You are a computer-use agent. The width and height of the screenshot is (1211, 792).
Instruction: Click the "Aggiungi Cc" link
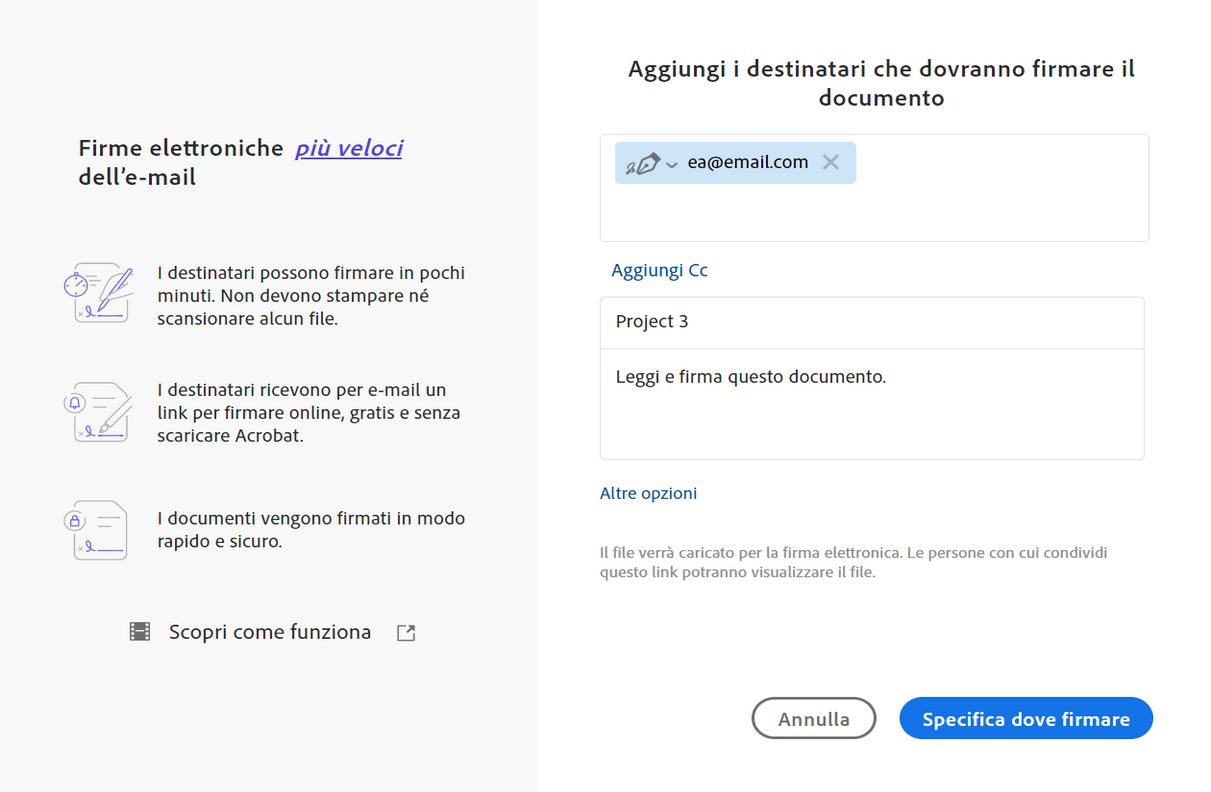(659, 270)
